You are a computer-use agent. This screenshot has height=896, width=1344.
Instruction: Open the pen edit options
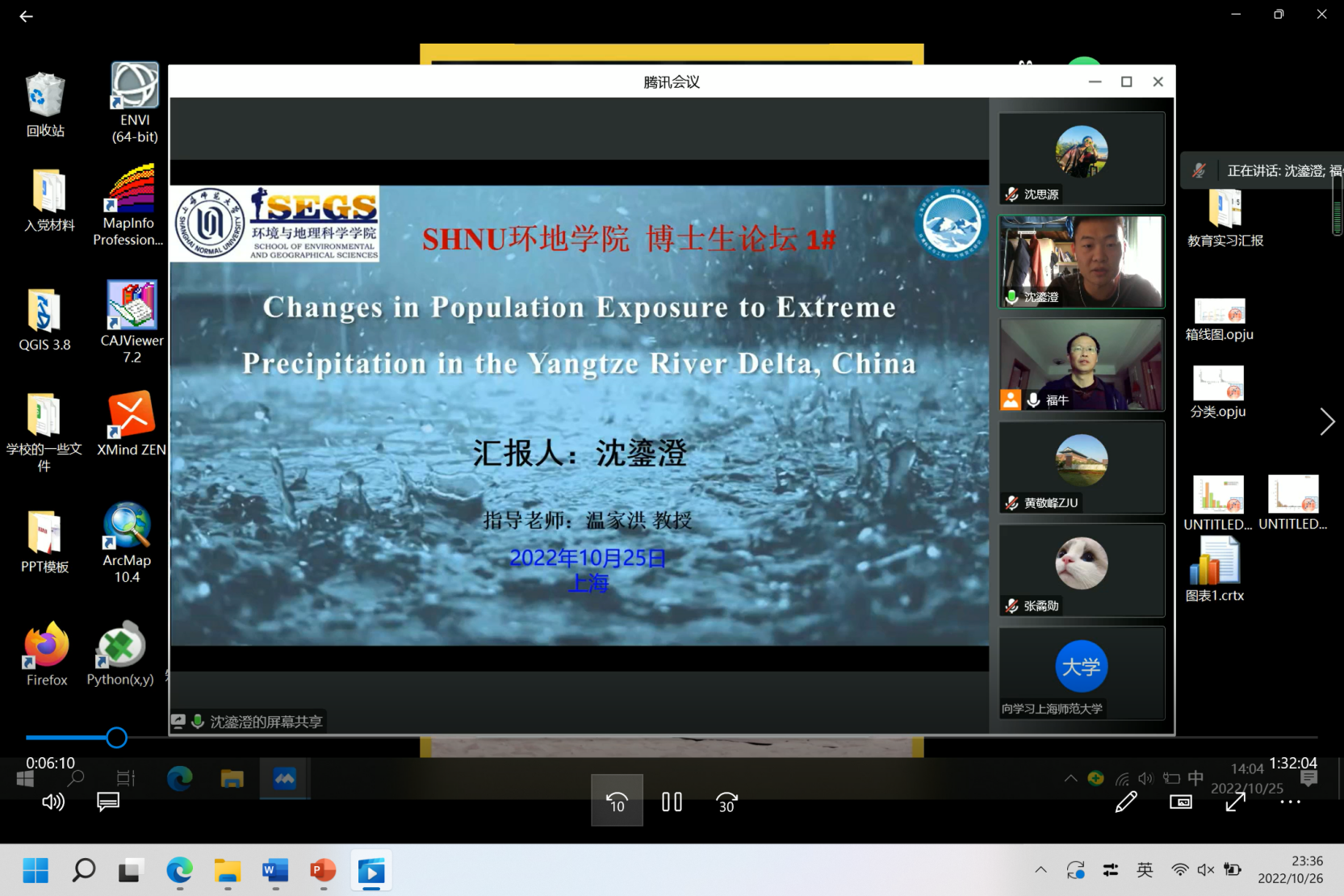[1126, 802]
